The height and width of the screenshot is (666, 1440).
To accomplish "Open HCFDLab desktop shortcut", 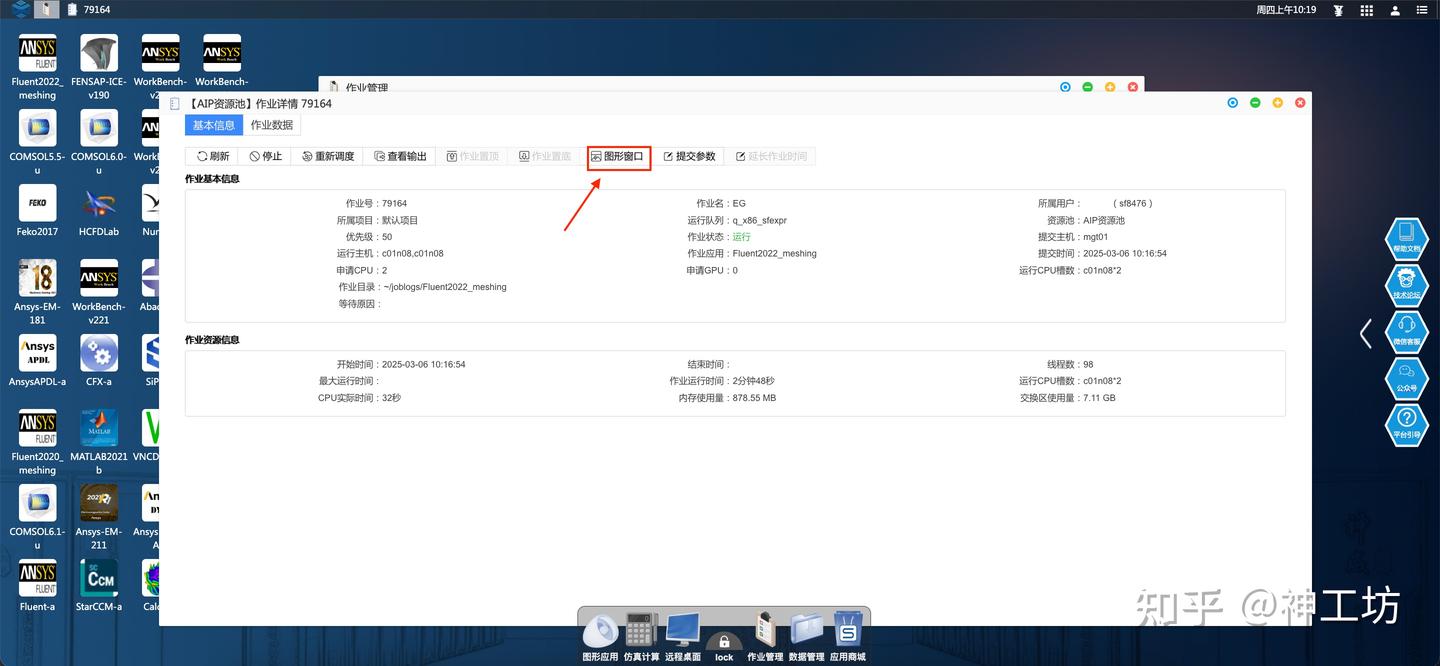I will point(99,211).
